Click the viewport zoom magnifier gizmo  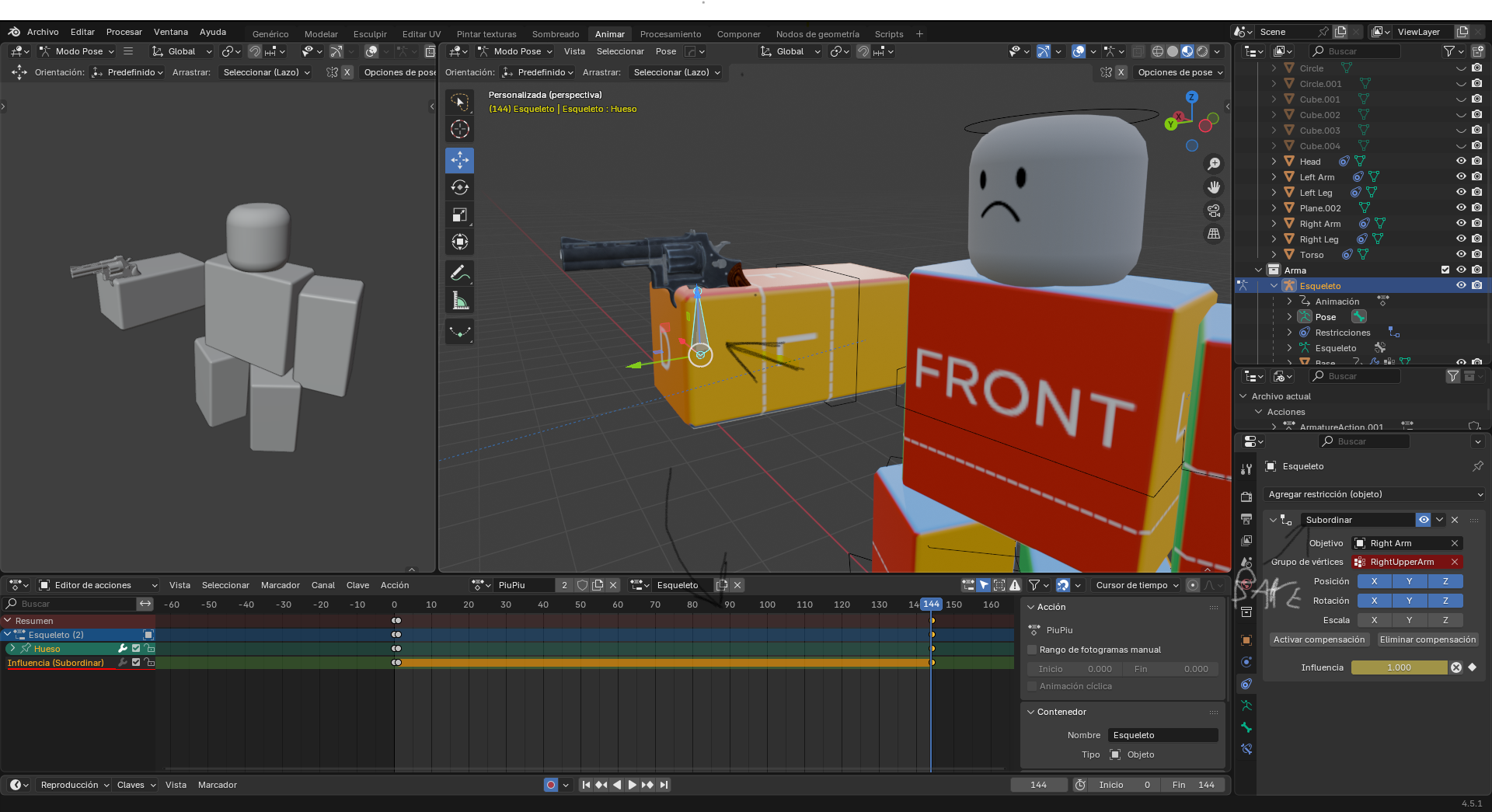1213,164
